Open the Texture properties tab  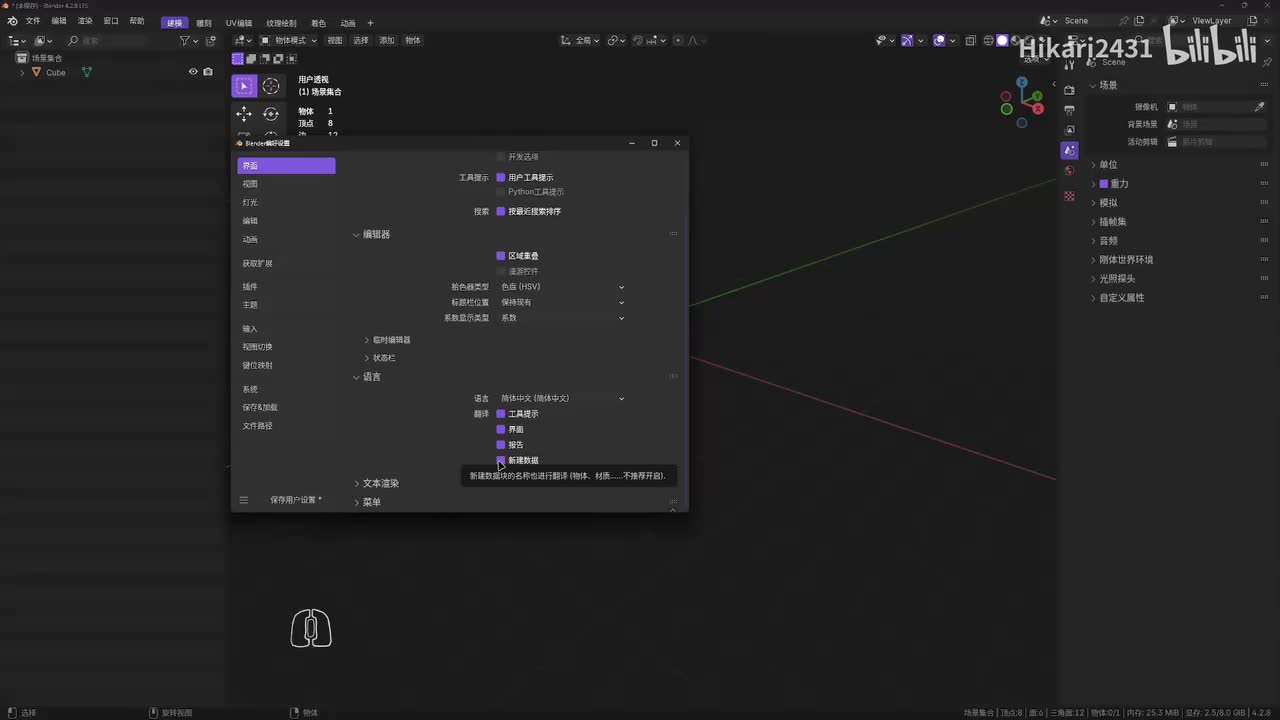(1069, 196)
